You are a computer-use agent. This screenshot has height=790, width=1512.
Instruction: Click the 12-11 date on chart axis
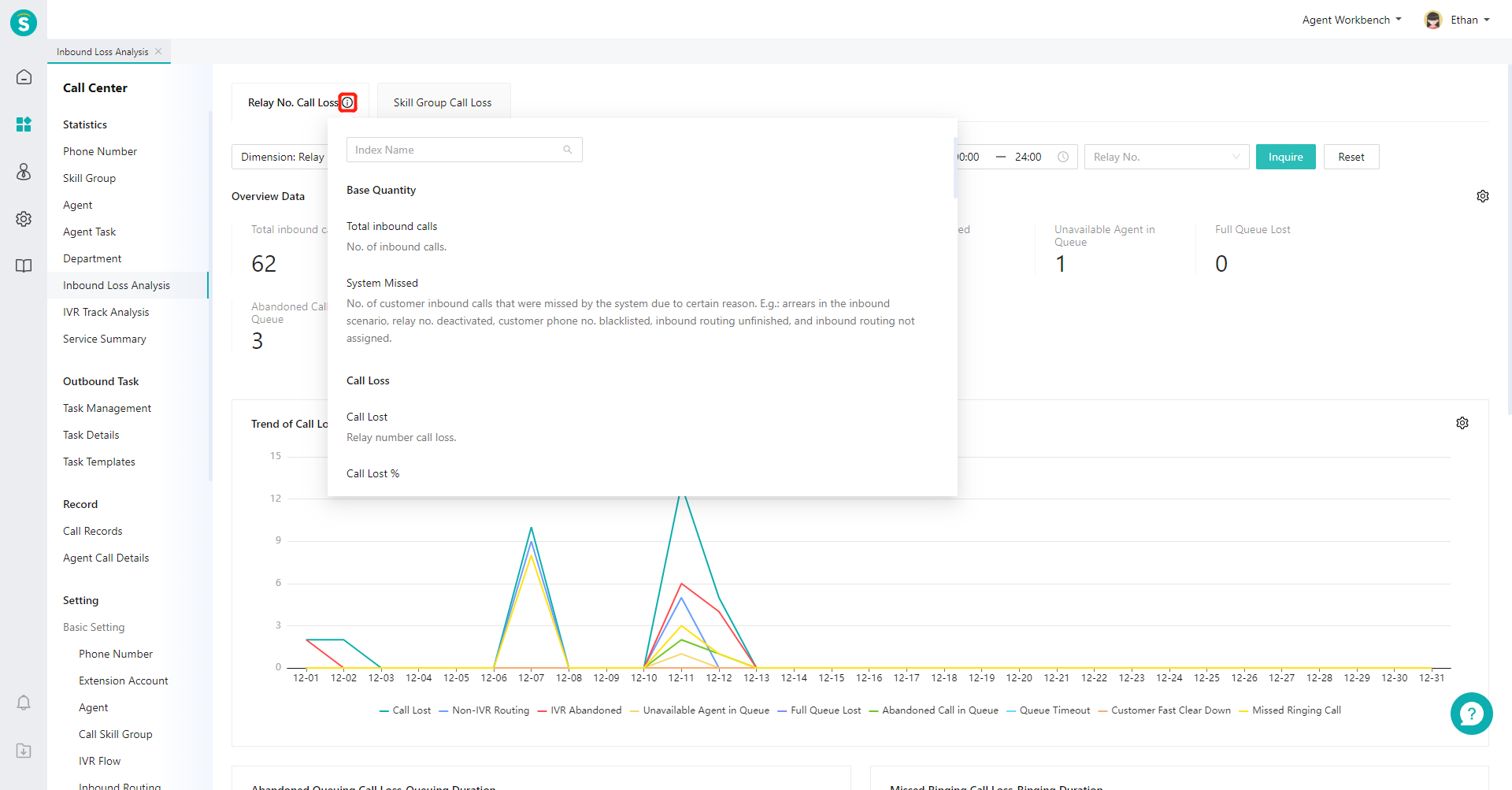pyautogui.click(x=681, y=677)
